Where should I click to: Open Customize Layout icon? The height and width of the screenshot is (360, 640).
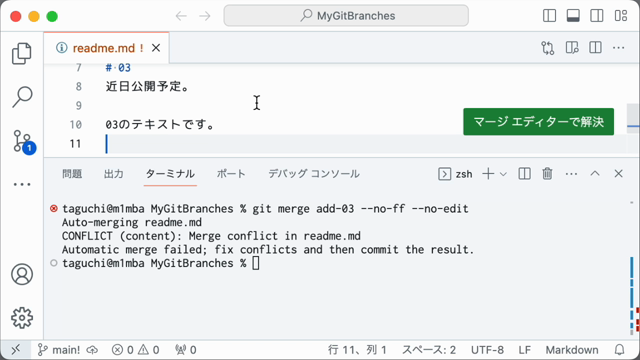[621, 16]
